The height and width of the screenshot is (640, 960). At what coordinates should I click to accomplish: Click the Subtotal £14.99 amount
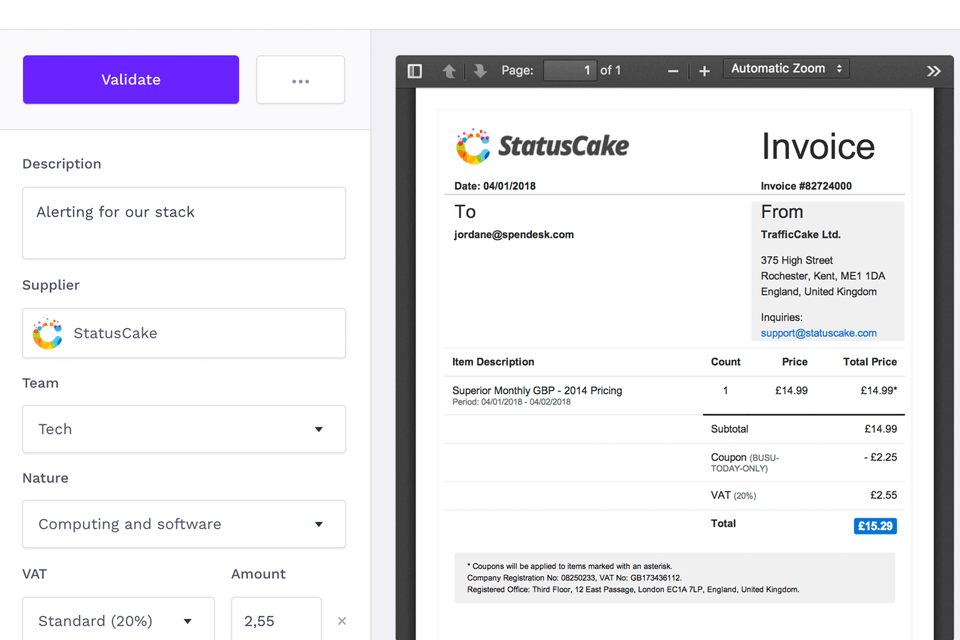[880, 429]
